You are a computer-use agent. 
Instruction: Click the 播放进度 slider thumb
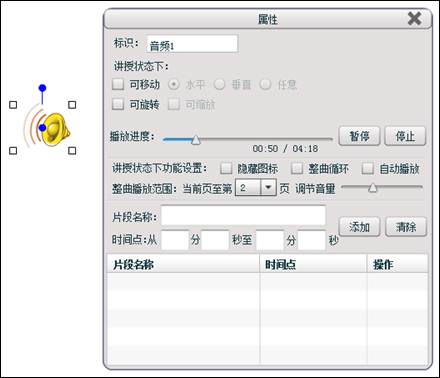[196, 140]
